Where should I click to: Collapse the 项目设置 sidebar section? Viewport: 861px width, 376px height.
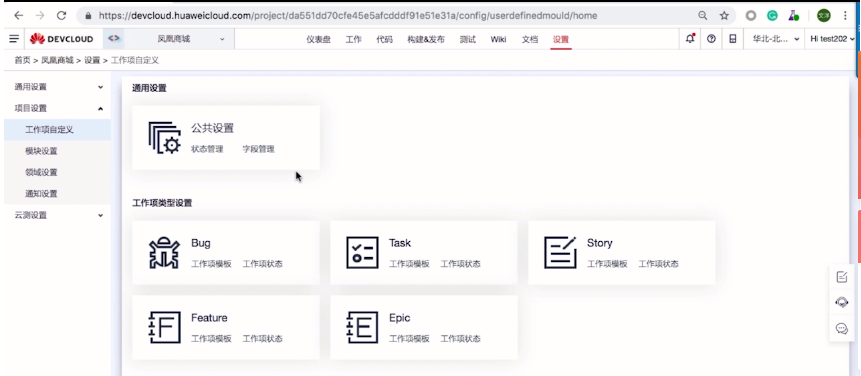(x=58, y=108)
